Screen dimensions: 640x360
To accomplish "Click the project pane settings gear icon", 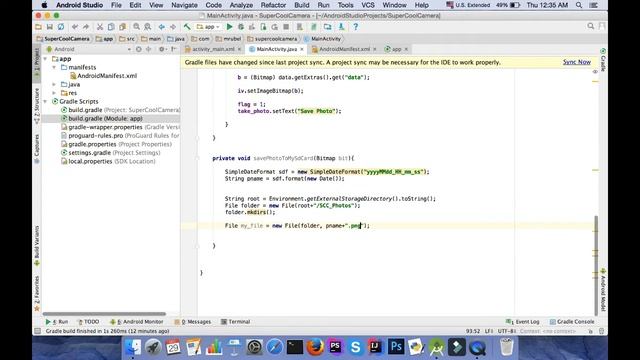I will point(162,49).
